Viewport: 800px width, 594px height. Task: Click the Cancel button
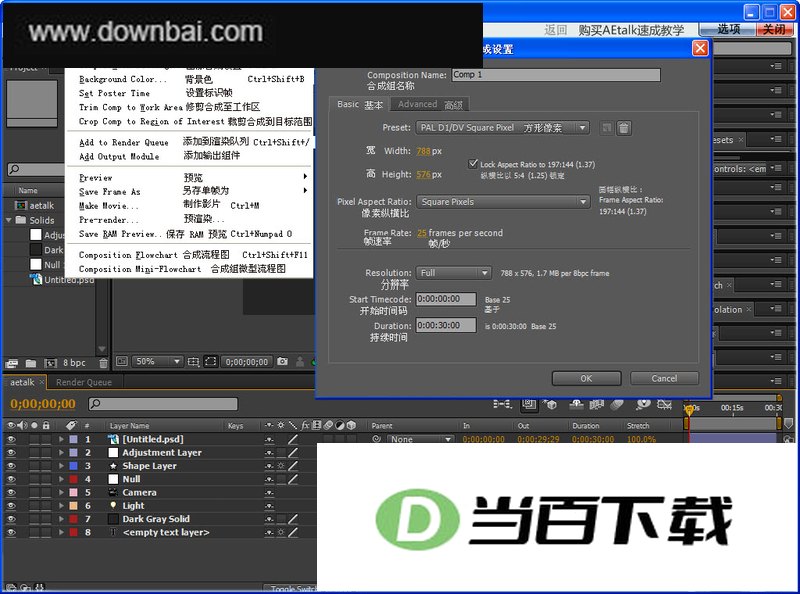point(664,379)
